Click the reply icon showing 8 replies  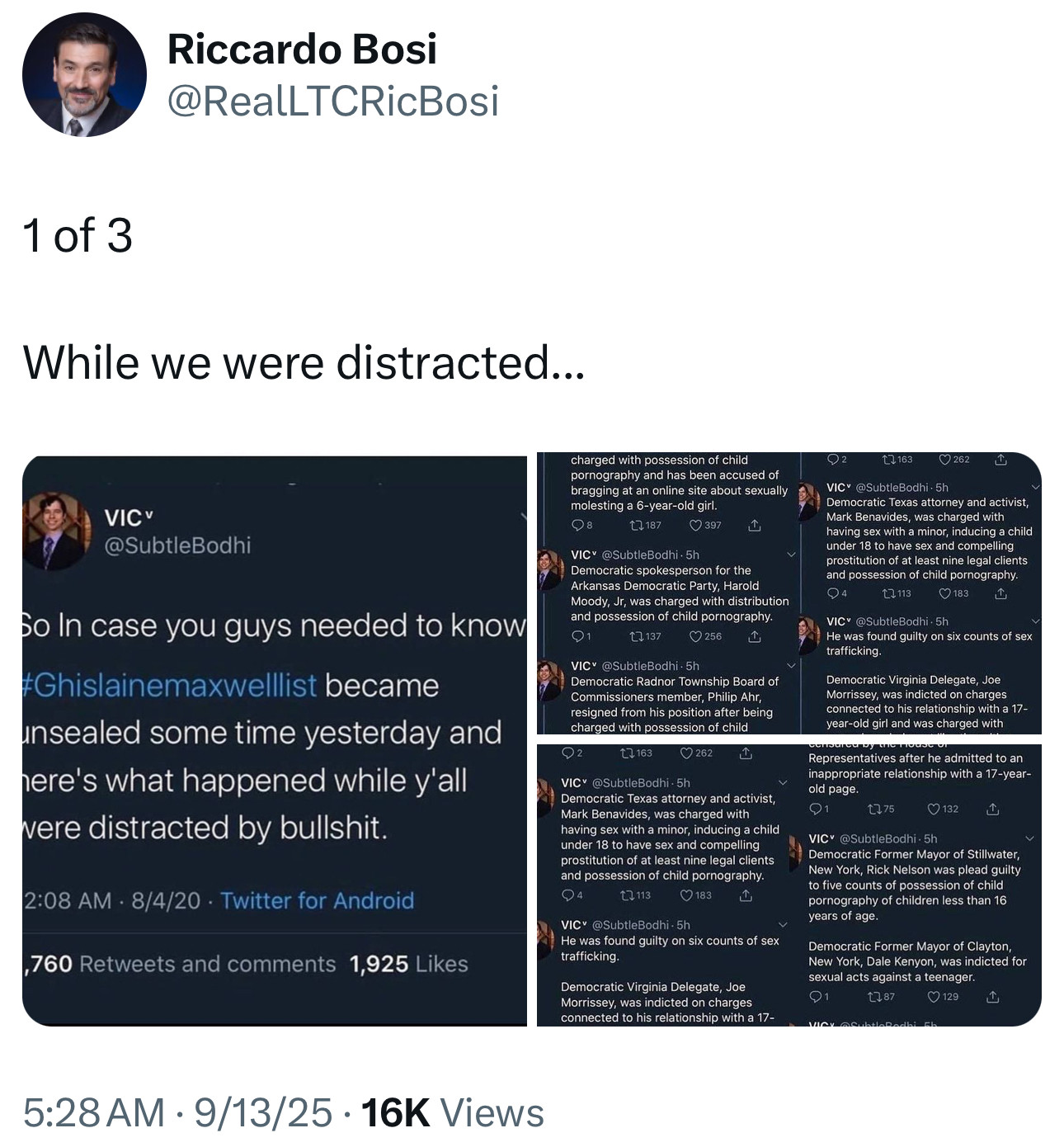pos(577,526)
